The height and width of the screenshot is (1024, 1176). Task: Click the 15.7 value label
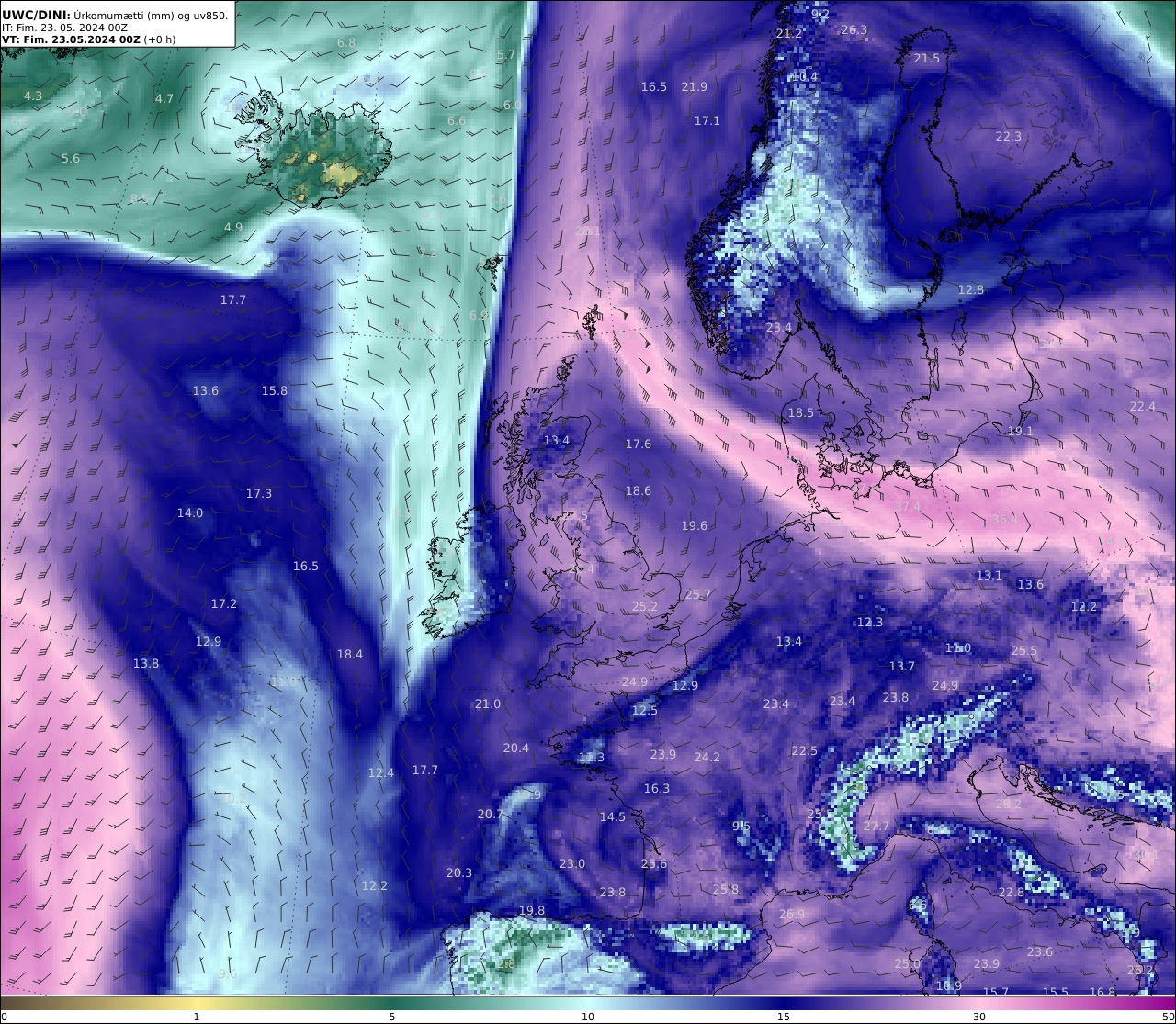pos(996,992)
